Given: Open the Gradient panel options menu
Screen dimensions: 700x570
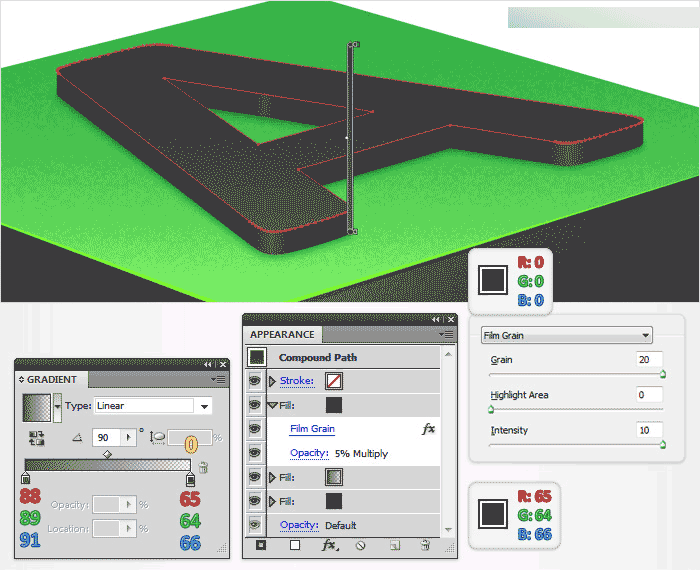Looking at the screenshot, I should click(x=218, y=379).
